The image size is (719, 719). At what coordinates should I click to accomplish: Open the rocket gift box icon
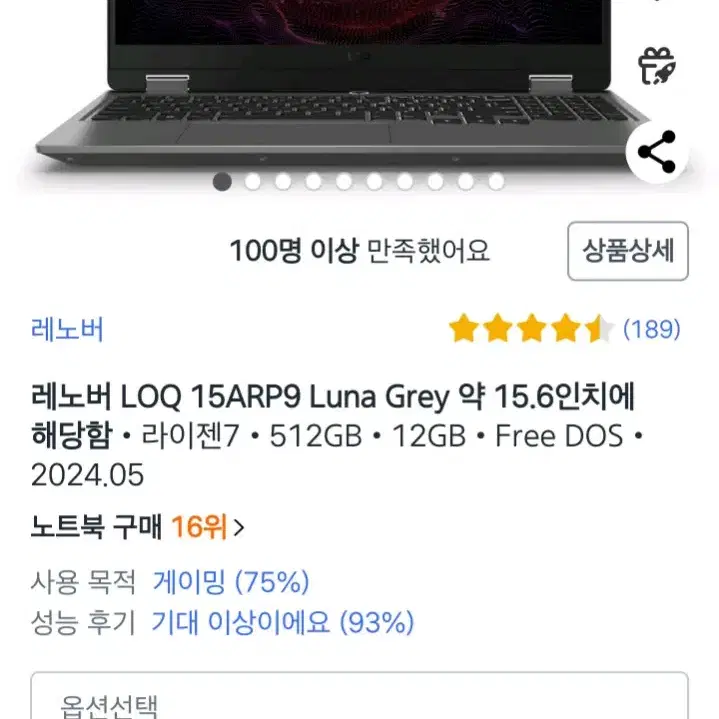(657, 66)
